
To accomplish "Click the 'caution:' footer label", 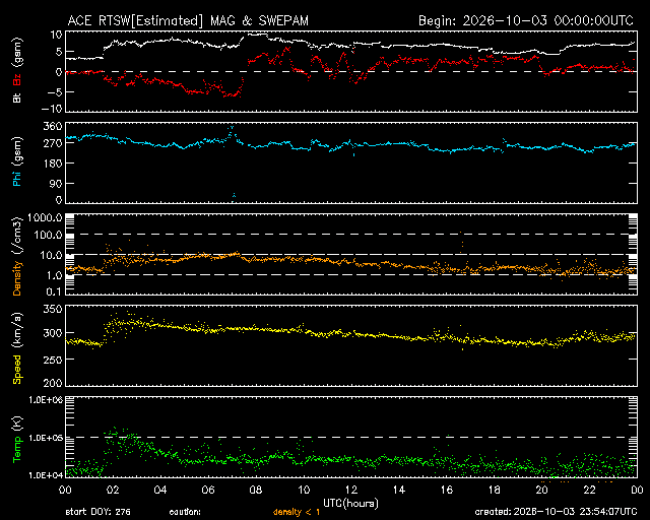I will tap(185, 512).
